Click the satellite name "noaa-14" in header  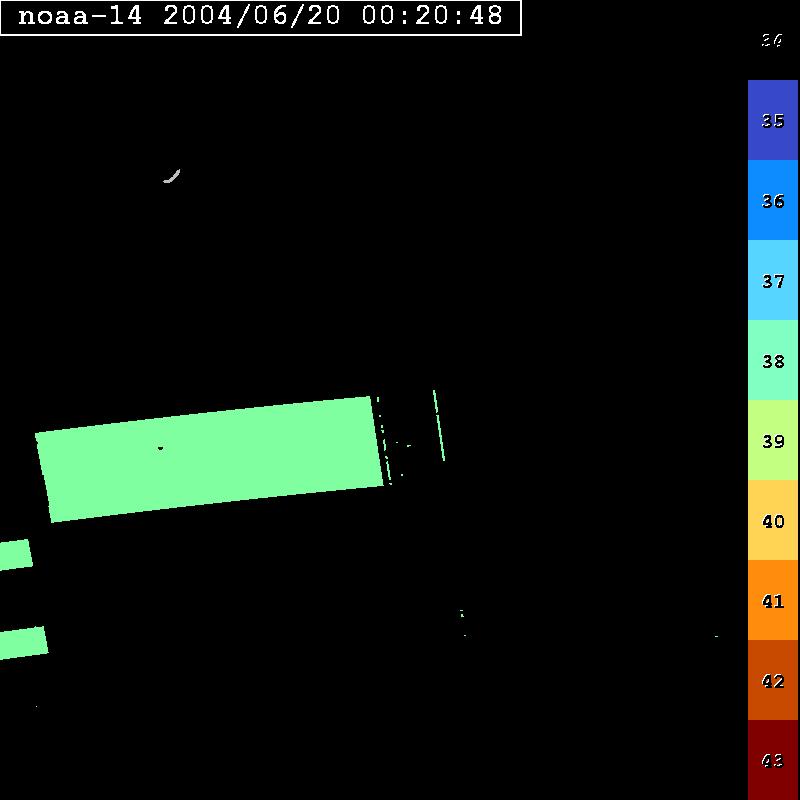82,17
